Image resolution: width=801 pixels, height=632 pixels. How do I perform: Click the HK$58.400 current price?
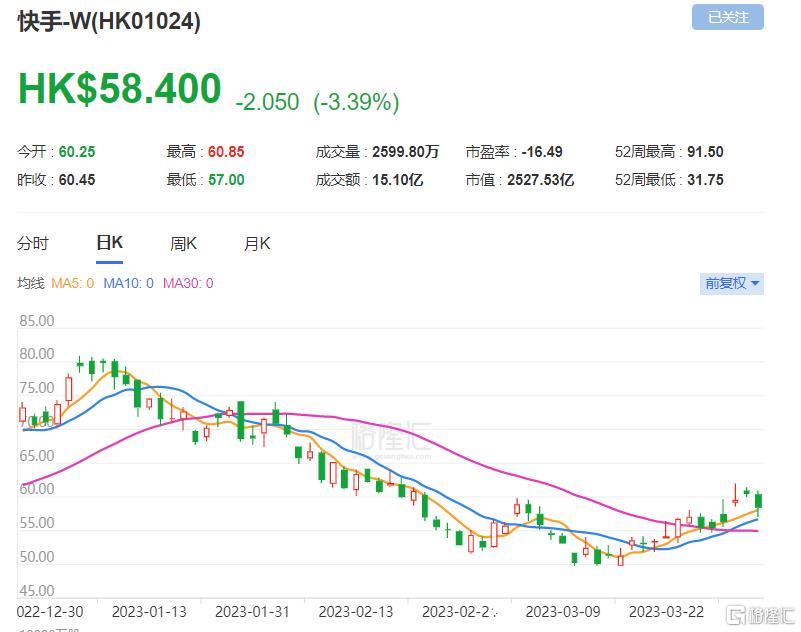120,89
